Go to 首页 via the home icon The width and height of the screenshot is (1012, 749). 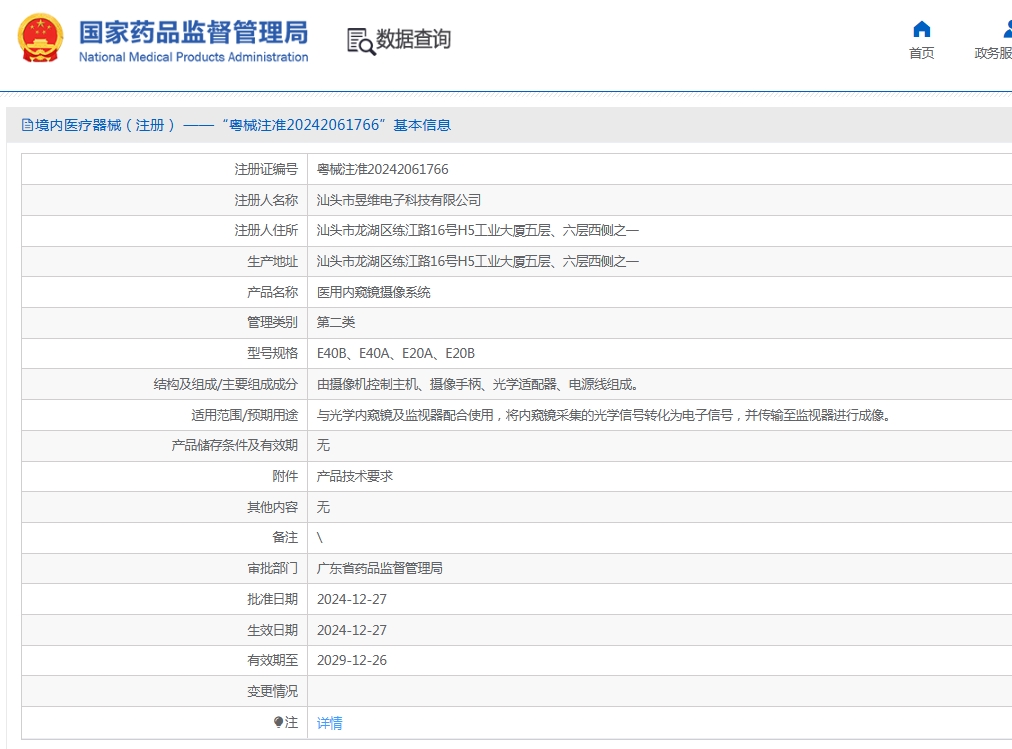(x=922, y=30)
